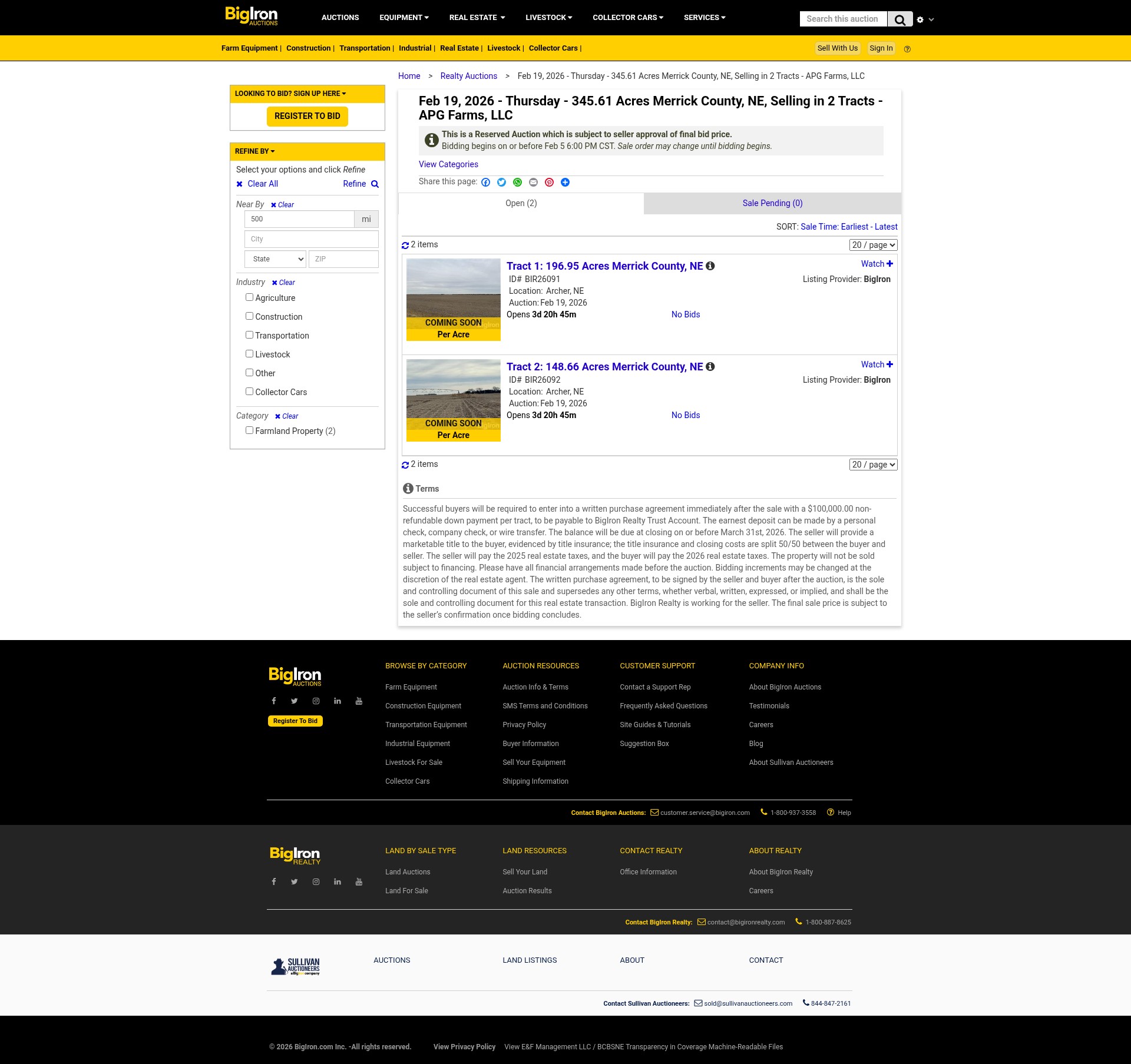The width and height of the screenshot is (1131, 1064).
Task: Collapse the Refine By panel
Action: tap(255, 151)
